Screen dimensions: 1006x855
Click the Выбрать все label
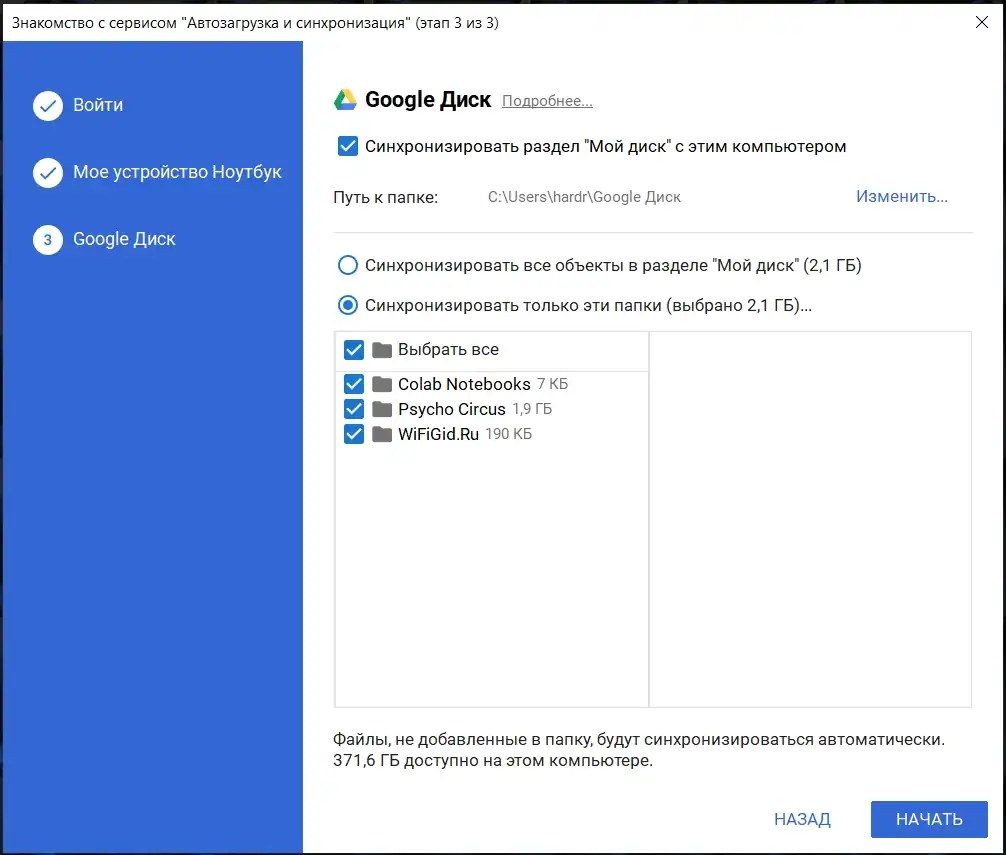coord(448,350)
